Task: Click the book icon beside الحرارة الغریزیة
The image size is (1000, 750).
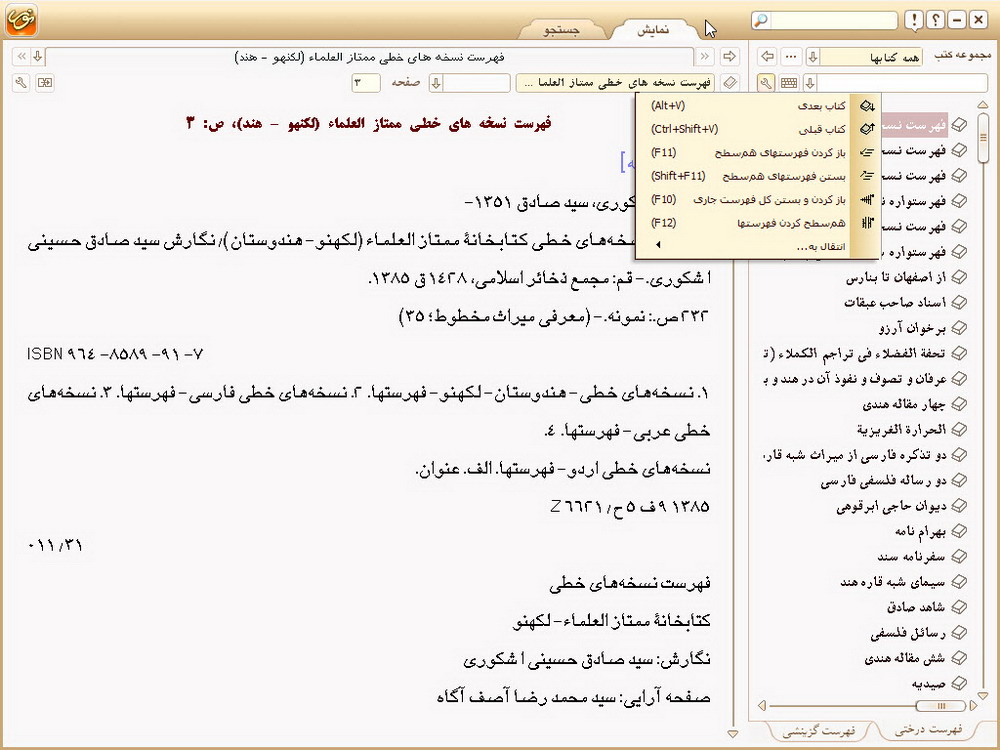Action: click(959, 430)
